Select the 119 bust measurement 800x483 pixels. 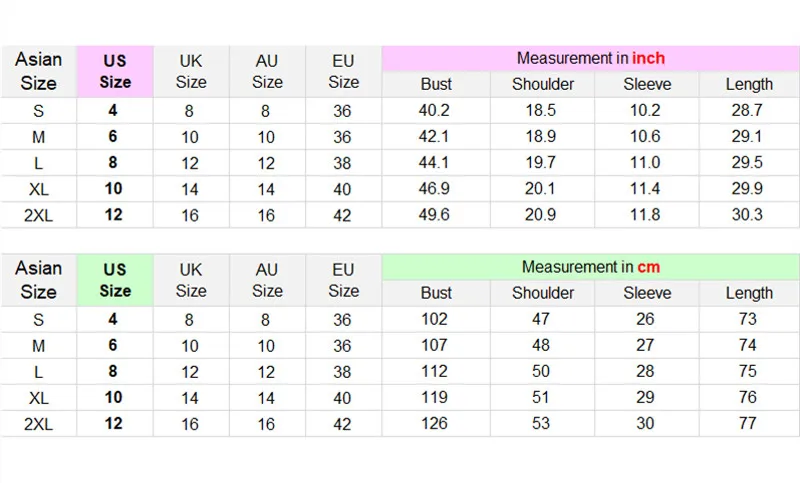pyautogui.click(x=436, y=398)
